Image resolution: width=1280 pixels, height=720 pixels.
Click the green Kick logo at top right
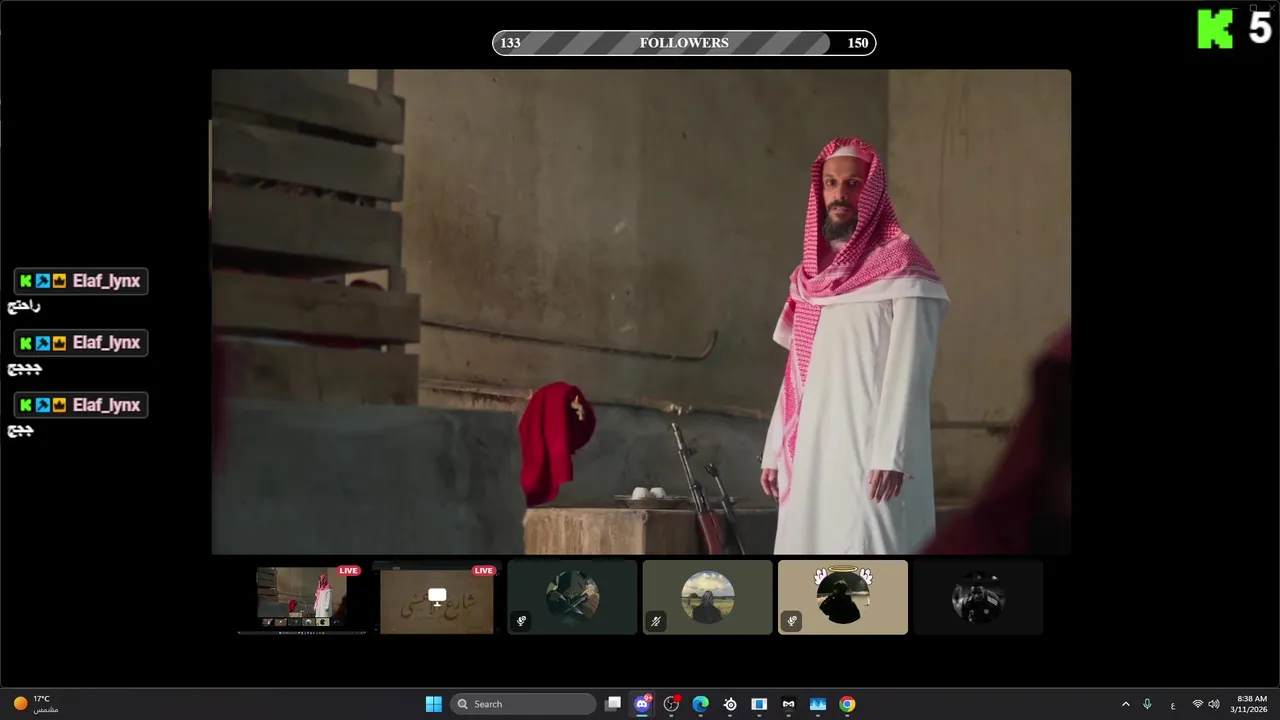pos(1215,29)
